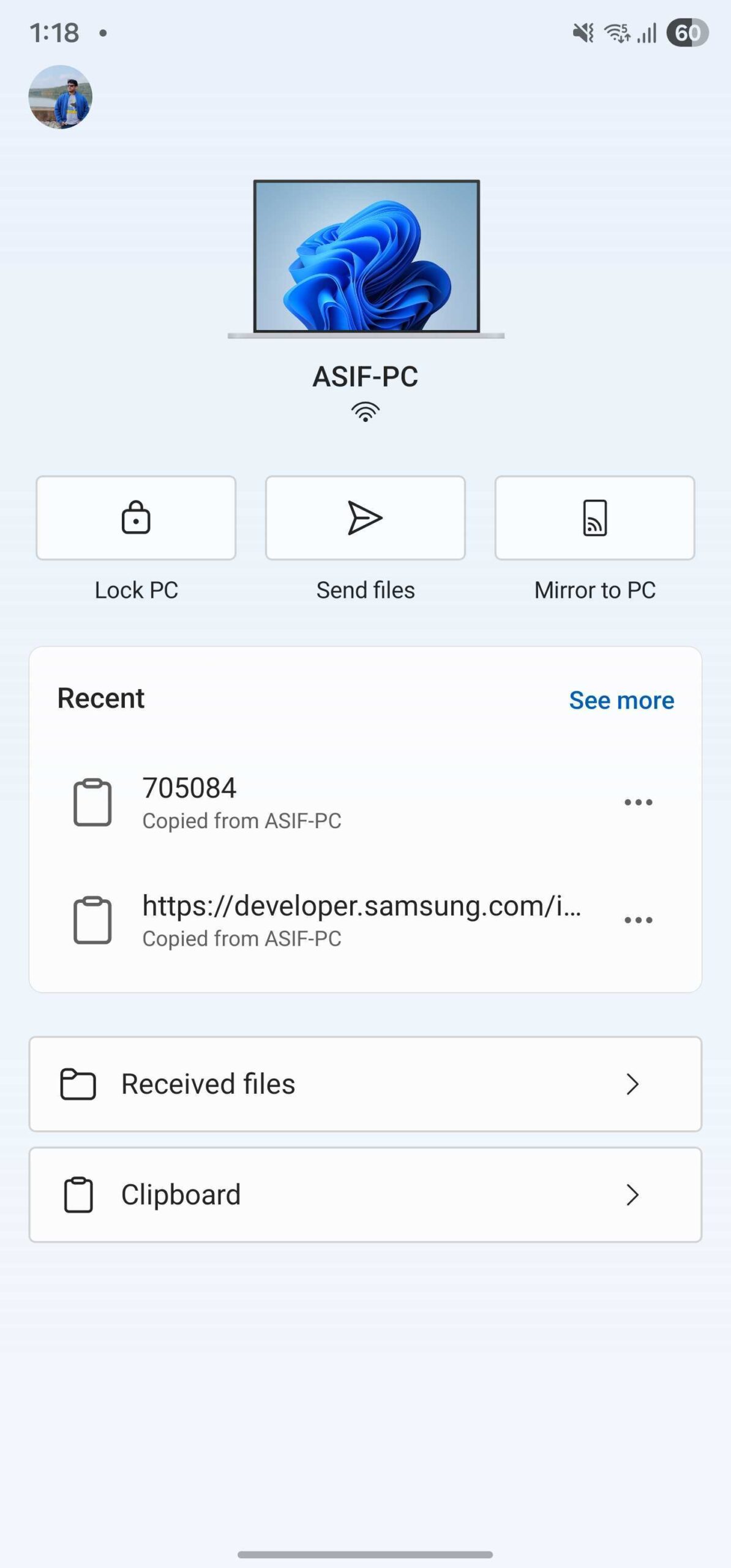Open Received files

tap(365, 1084)
